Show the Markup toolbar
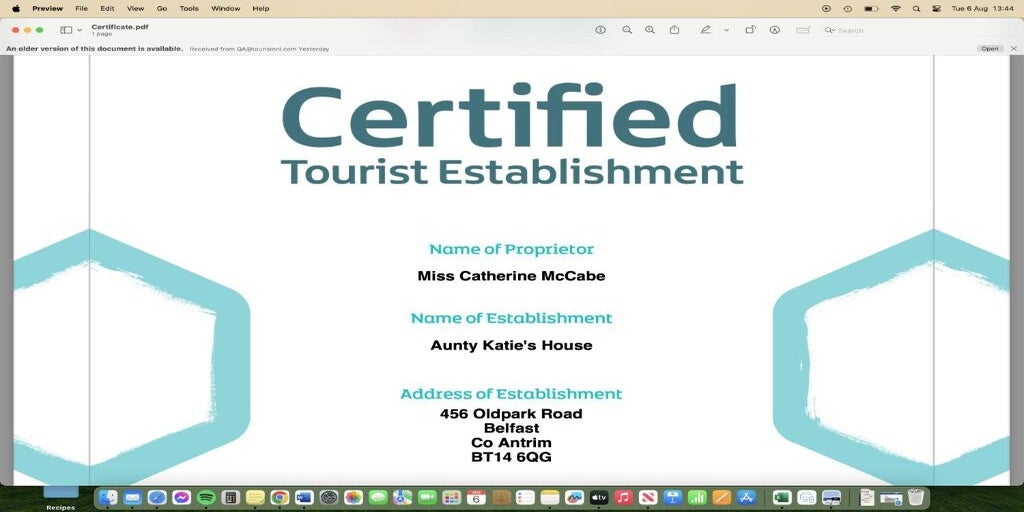Viewport: 1024px width, 512px height. pyautogui.click(x=775, y=30)
